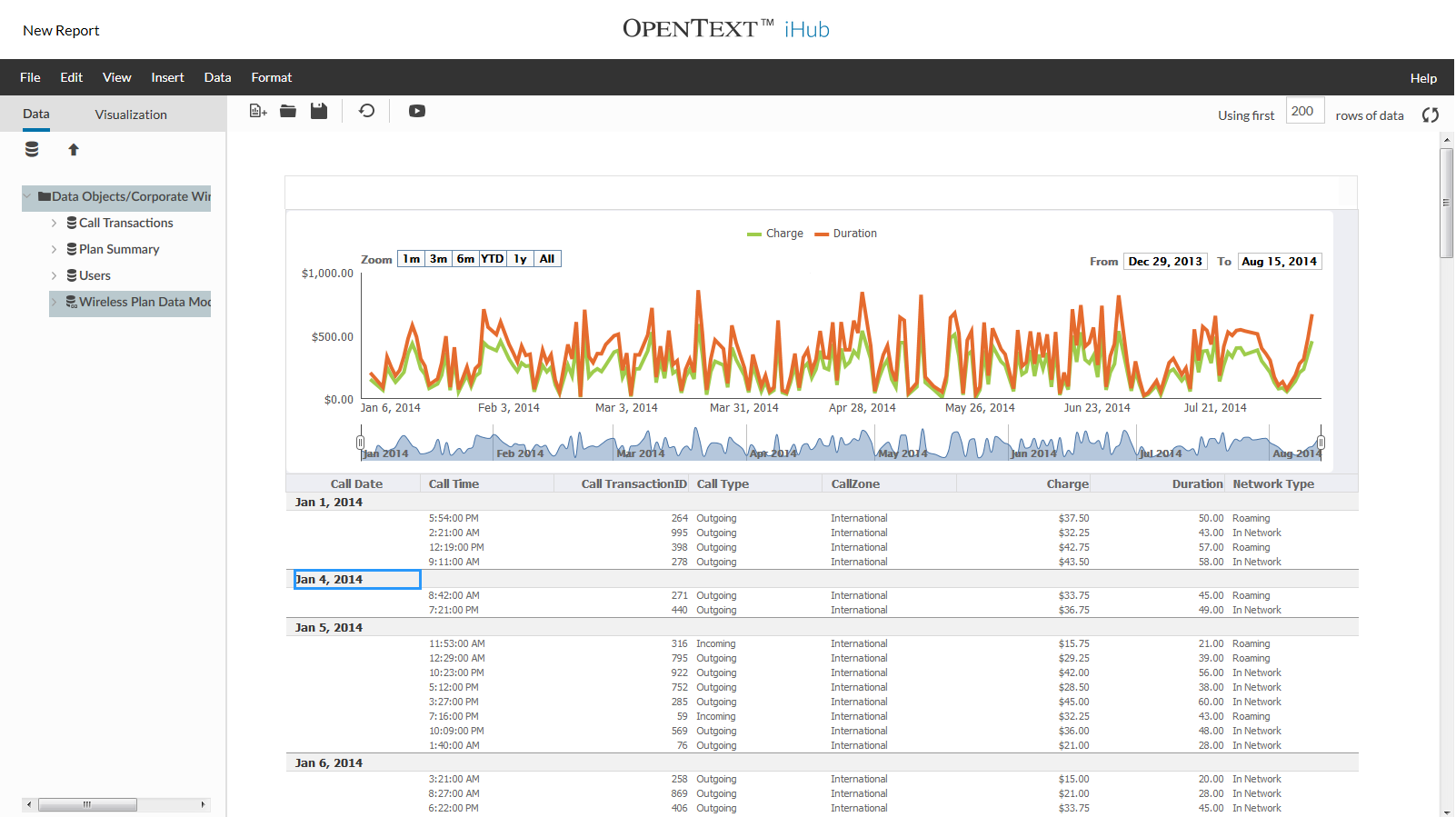Collapse the Data Objects/Corporate folder
The width and height of the screenshot is (1456, 817).
27,196
